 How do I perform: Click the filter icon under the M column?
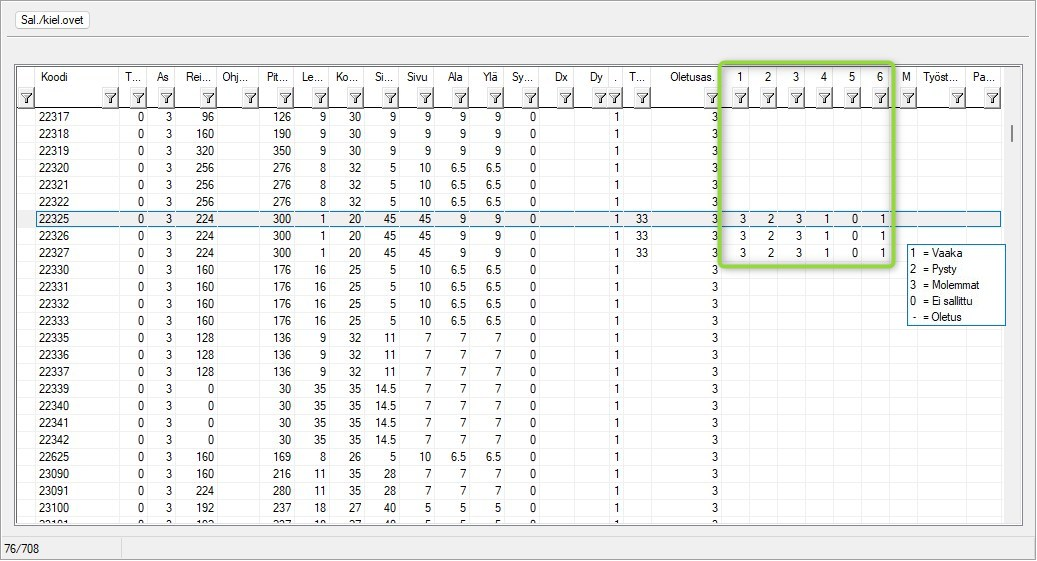pyautogui.click(x=908, y=99)
